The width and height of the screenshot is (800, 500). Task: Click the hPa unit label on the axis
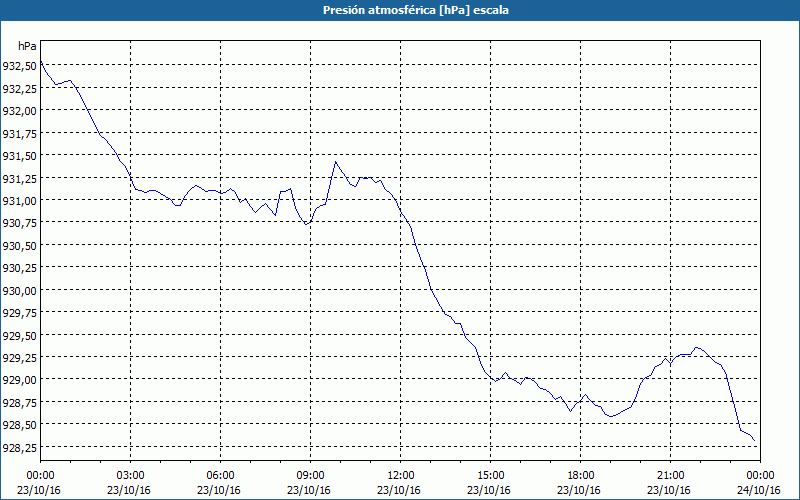pyautogui.click(x=27, y=46)
